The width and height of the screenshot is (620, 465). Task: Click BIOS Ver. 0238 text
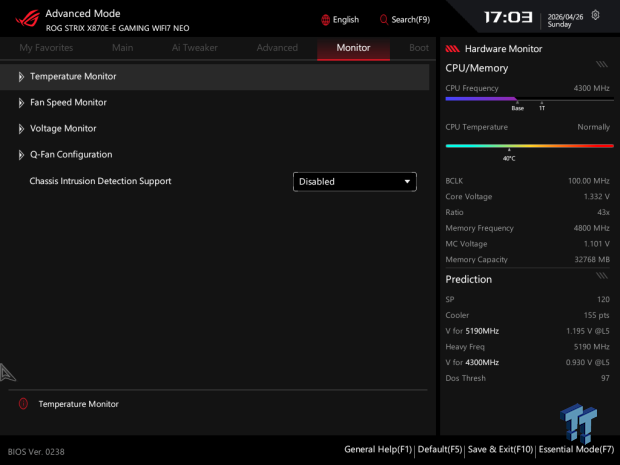(36, 452)
